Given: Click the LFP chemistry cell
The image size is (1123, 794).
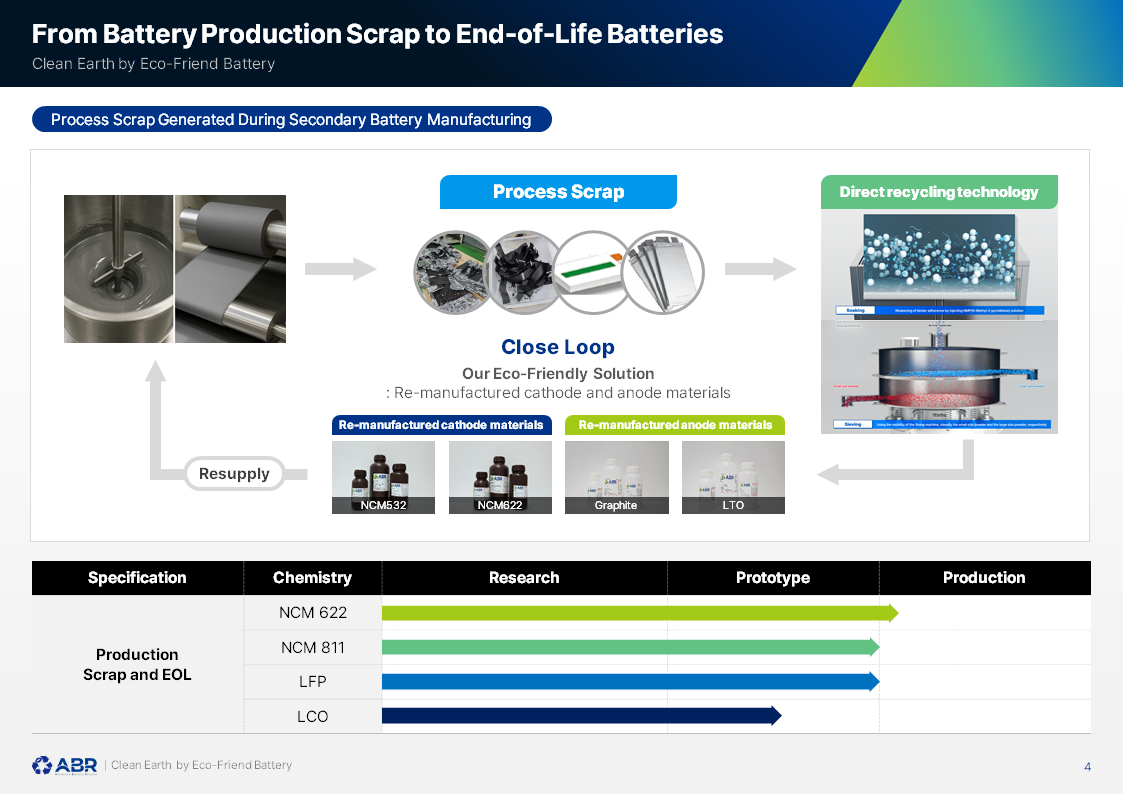Looking at the screenshot, I should (x=313, y=682).
